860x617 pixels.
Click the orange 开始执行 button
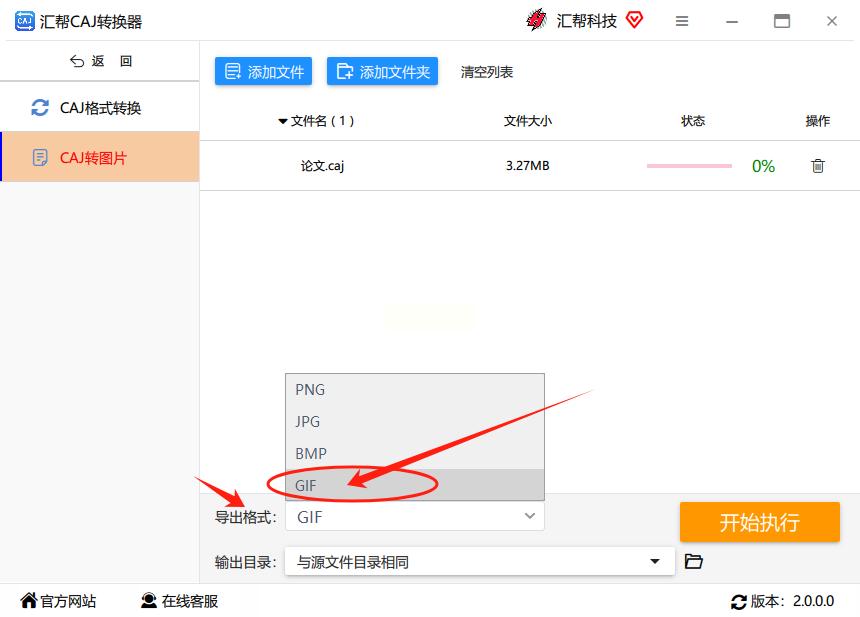[x=760, y=522]
